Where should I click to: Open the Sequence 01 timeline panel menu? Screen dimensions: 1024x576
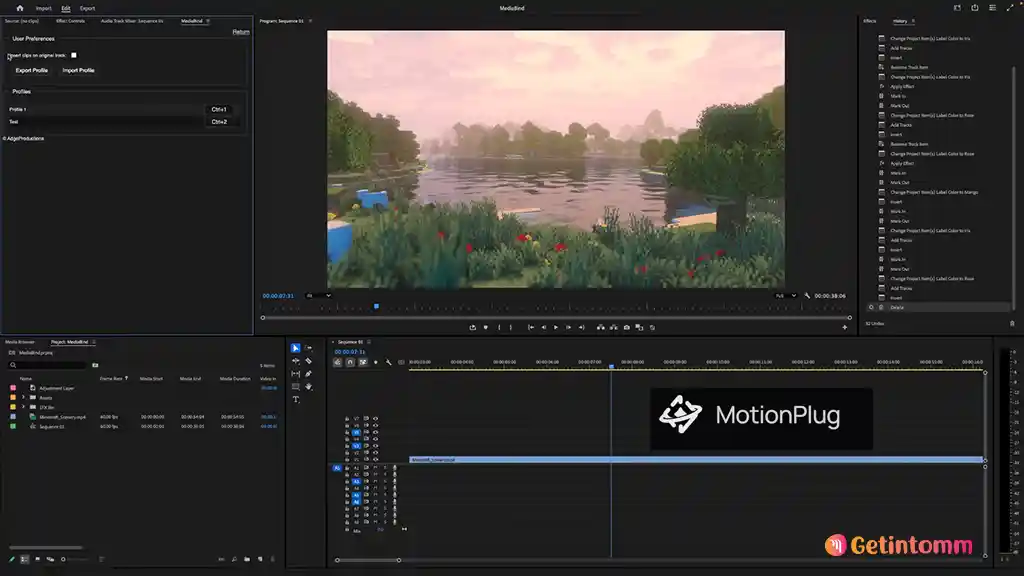[369, 342]
